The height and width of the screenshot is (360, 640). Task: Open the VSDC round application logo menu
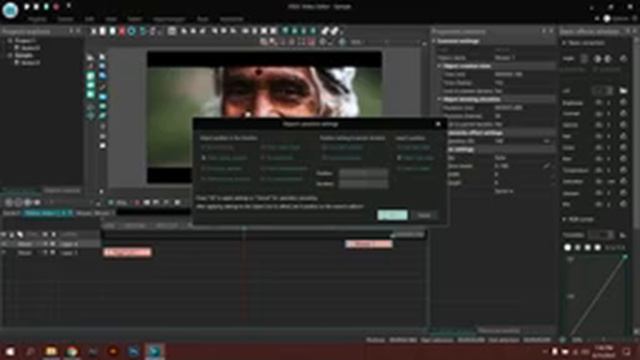pyautogui.click(x=10, y=10)
